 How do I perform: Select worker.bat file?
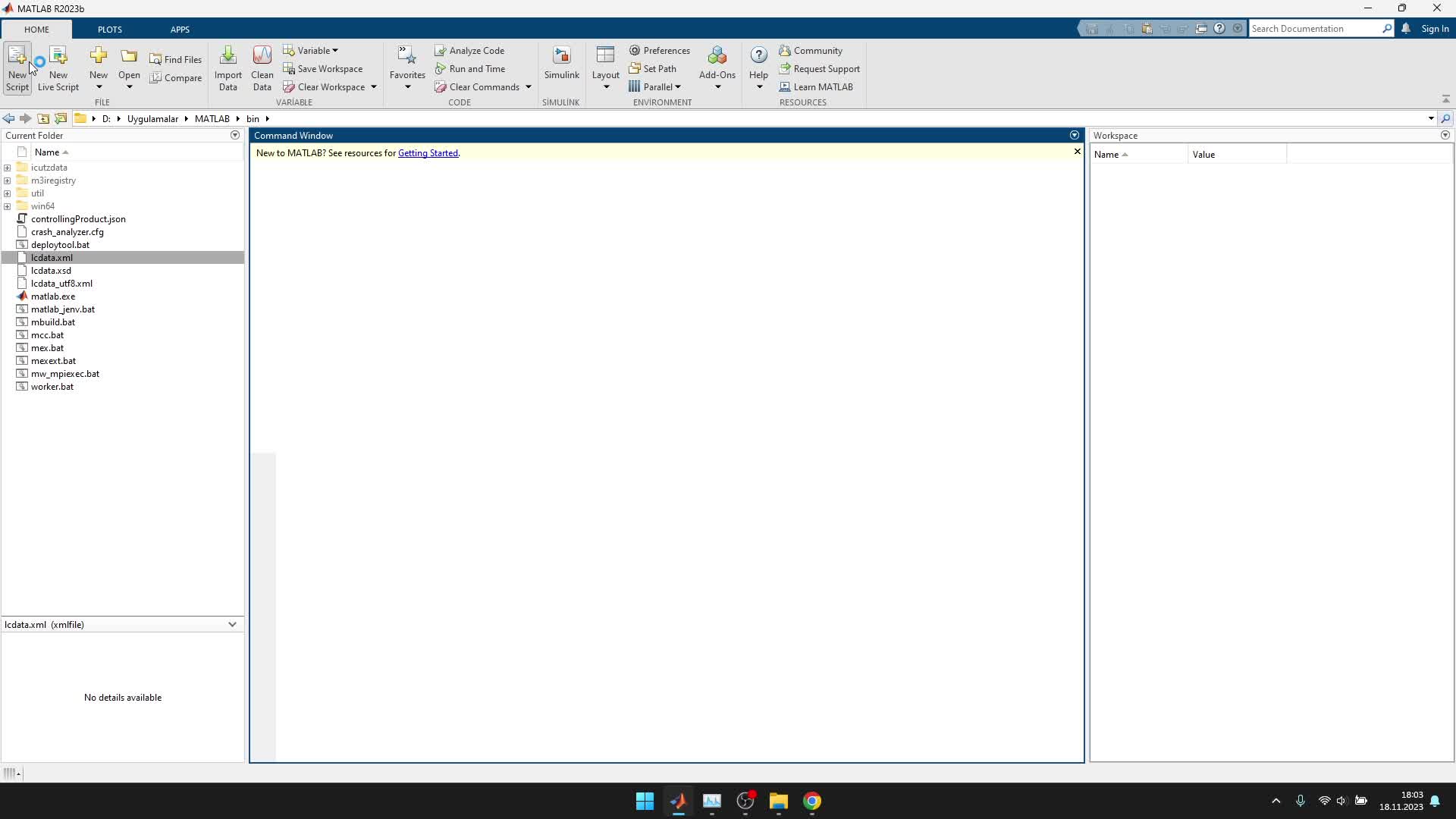52,387
